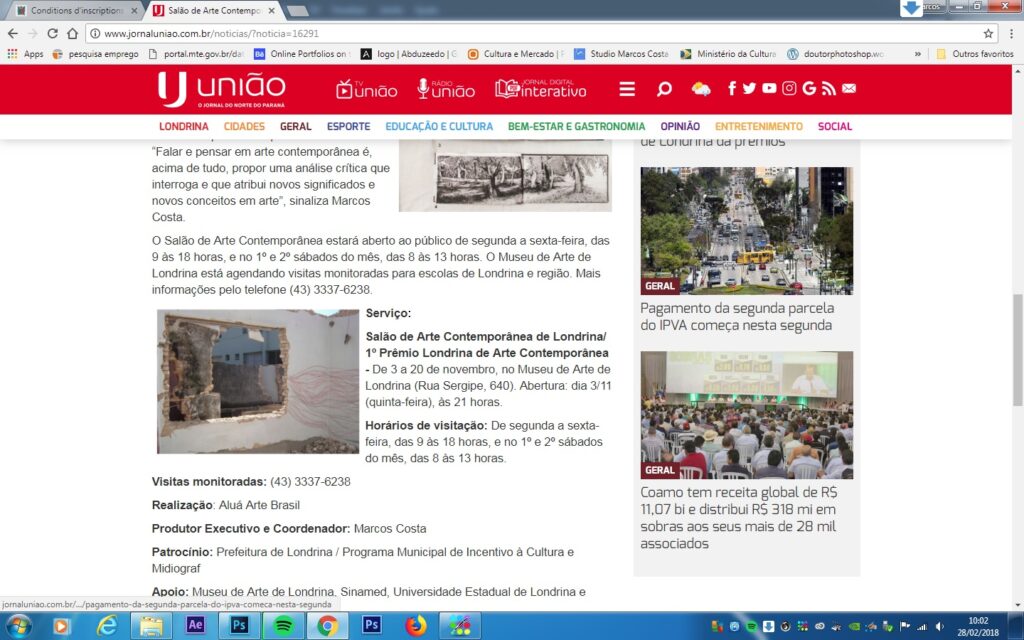Click the IPVA payment news thumbnail
1024x640 pixels.
pyautogui.click(x=746, y=230)
